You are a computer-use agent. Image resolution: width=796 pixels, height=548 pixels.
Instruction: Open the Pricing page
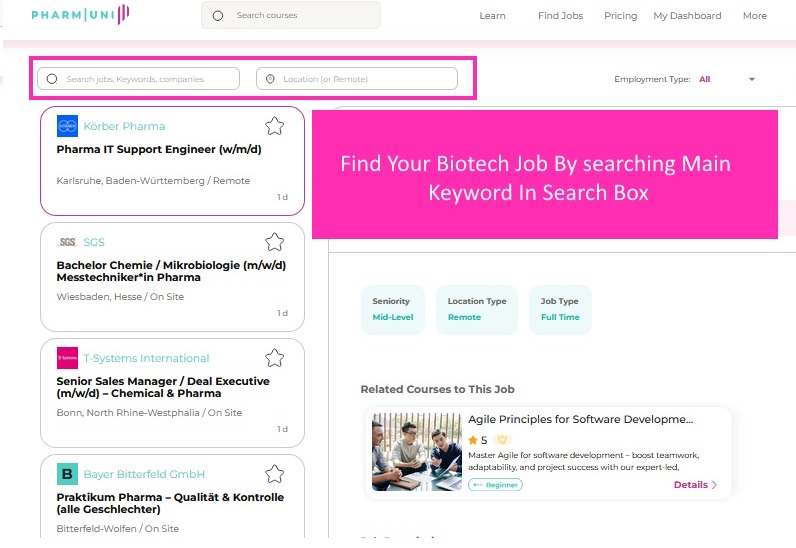point(620,16)
